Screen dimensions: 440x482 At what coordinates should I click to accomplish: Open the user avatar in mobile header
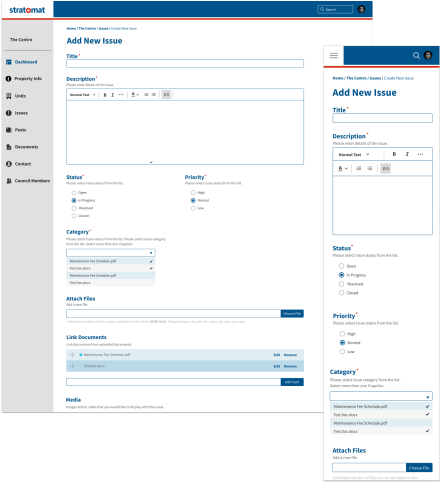pos(428,55)
